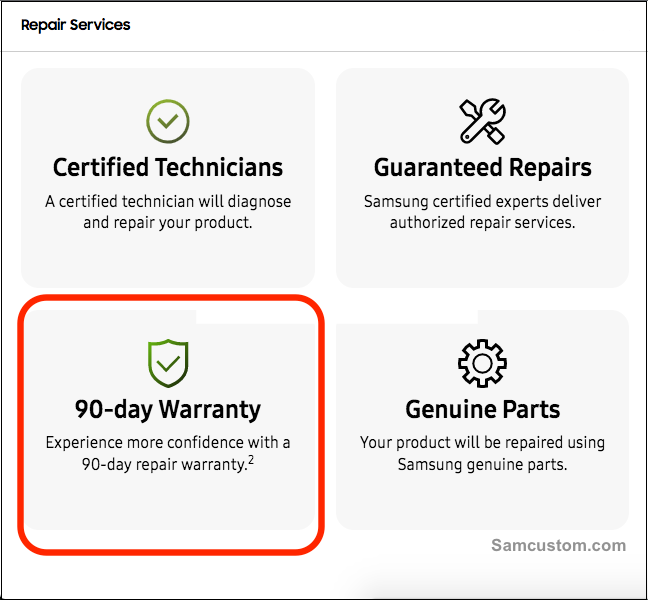648x600 pixels.
Task: Click footnote 2 superscript after warranty
Action: tap(251, 460)
